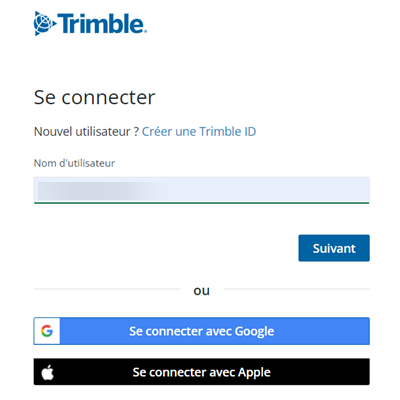Click the Trimble globe logo icon
Screen dimensions: 400x400
(x=45, y=23)
